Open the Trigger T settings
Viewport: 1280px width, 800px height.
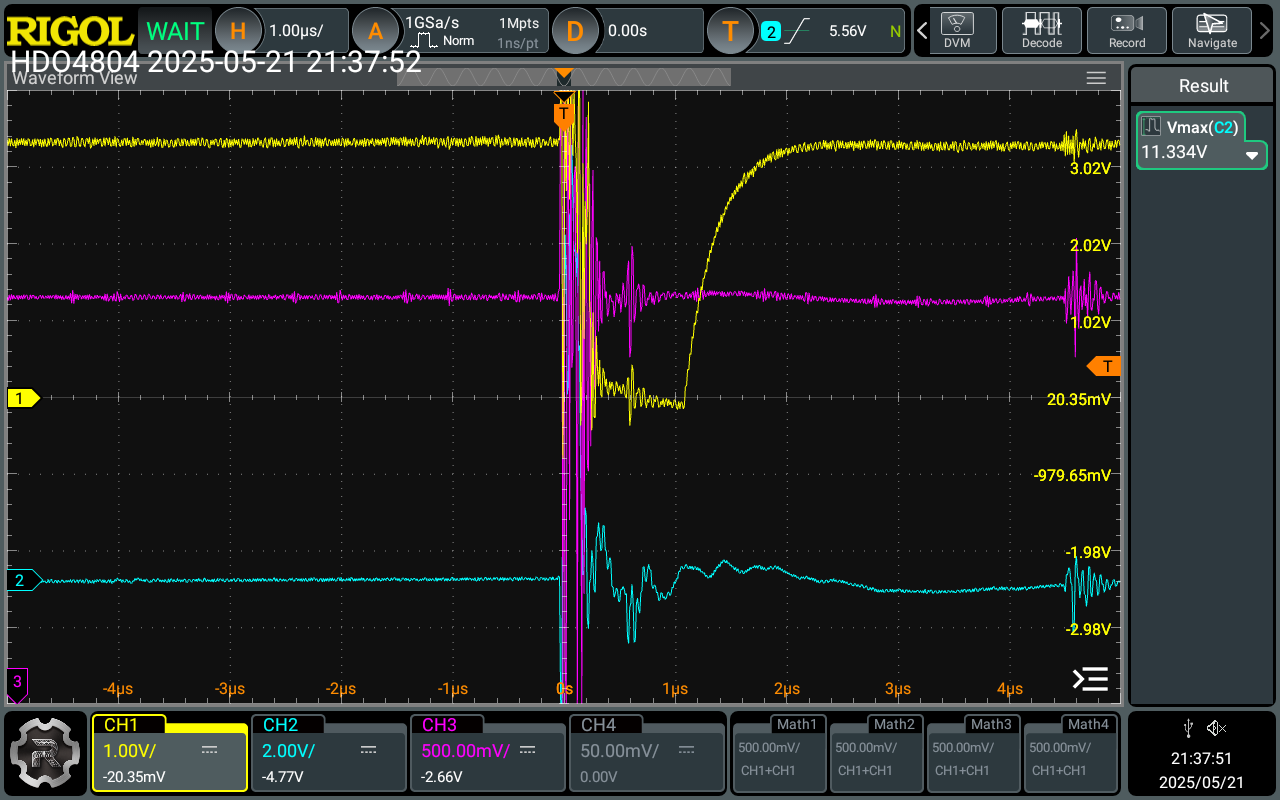(730, 31)
